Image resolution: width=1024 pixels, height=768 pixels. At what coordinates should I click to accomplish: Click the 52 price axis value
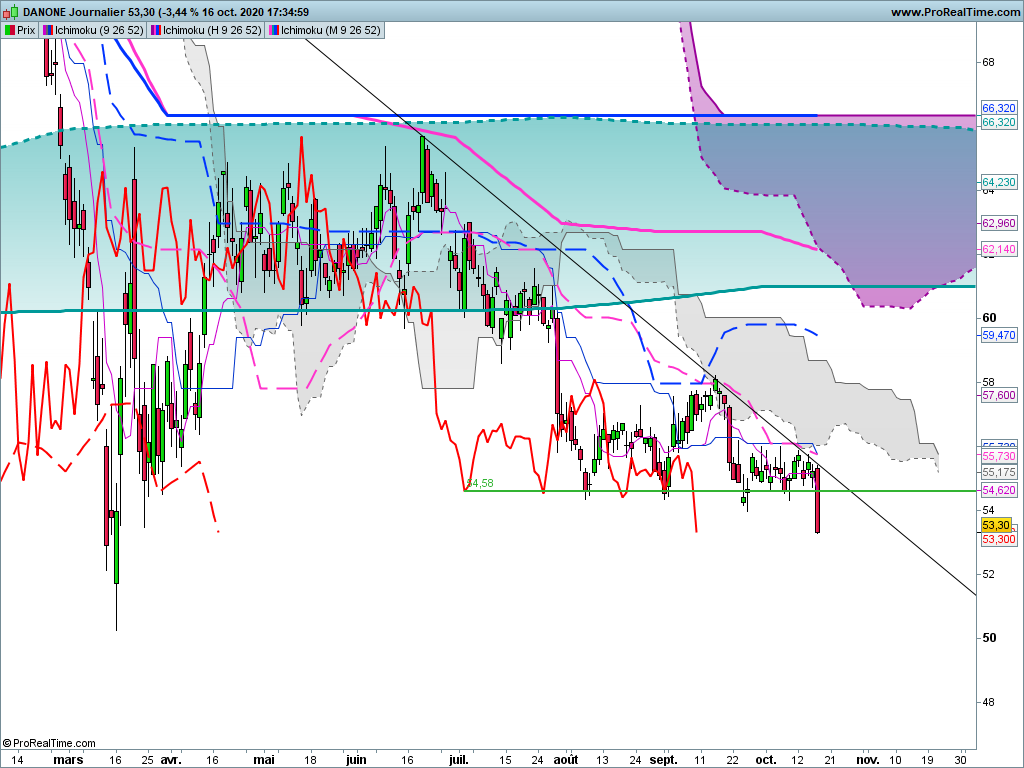point(988,573)
